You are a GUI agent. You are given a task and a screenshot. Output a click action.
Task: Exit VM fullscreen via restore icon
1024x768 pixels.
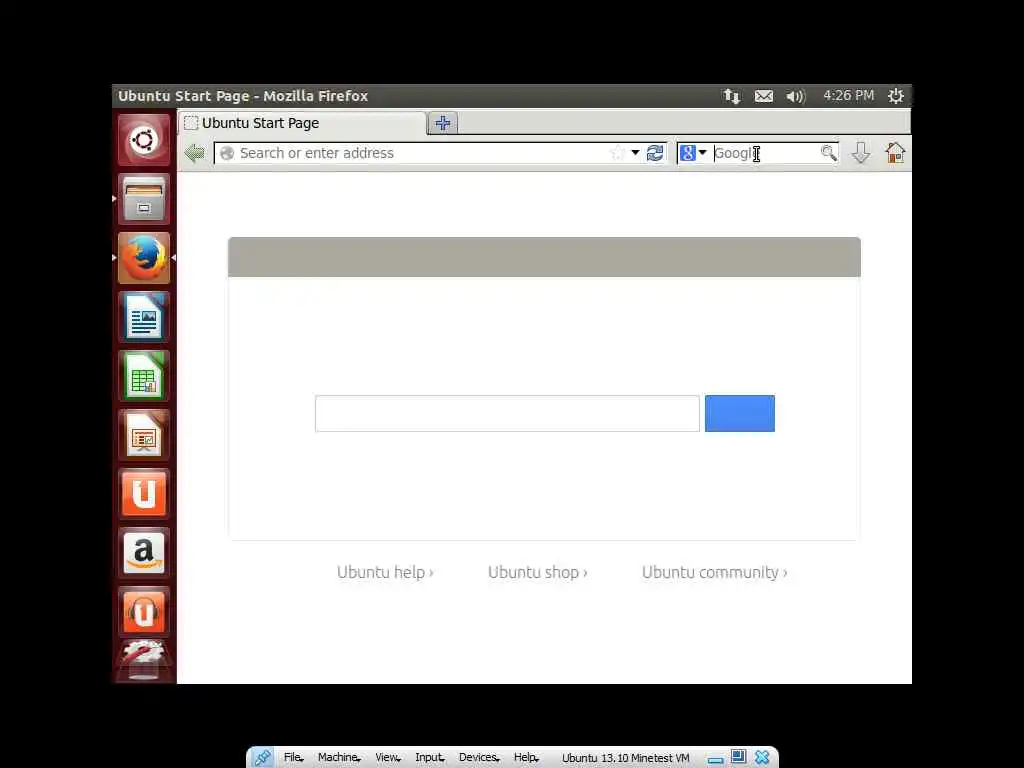click(738, 757)
